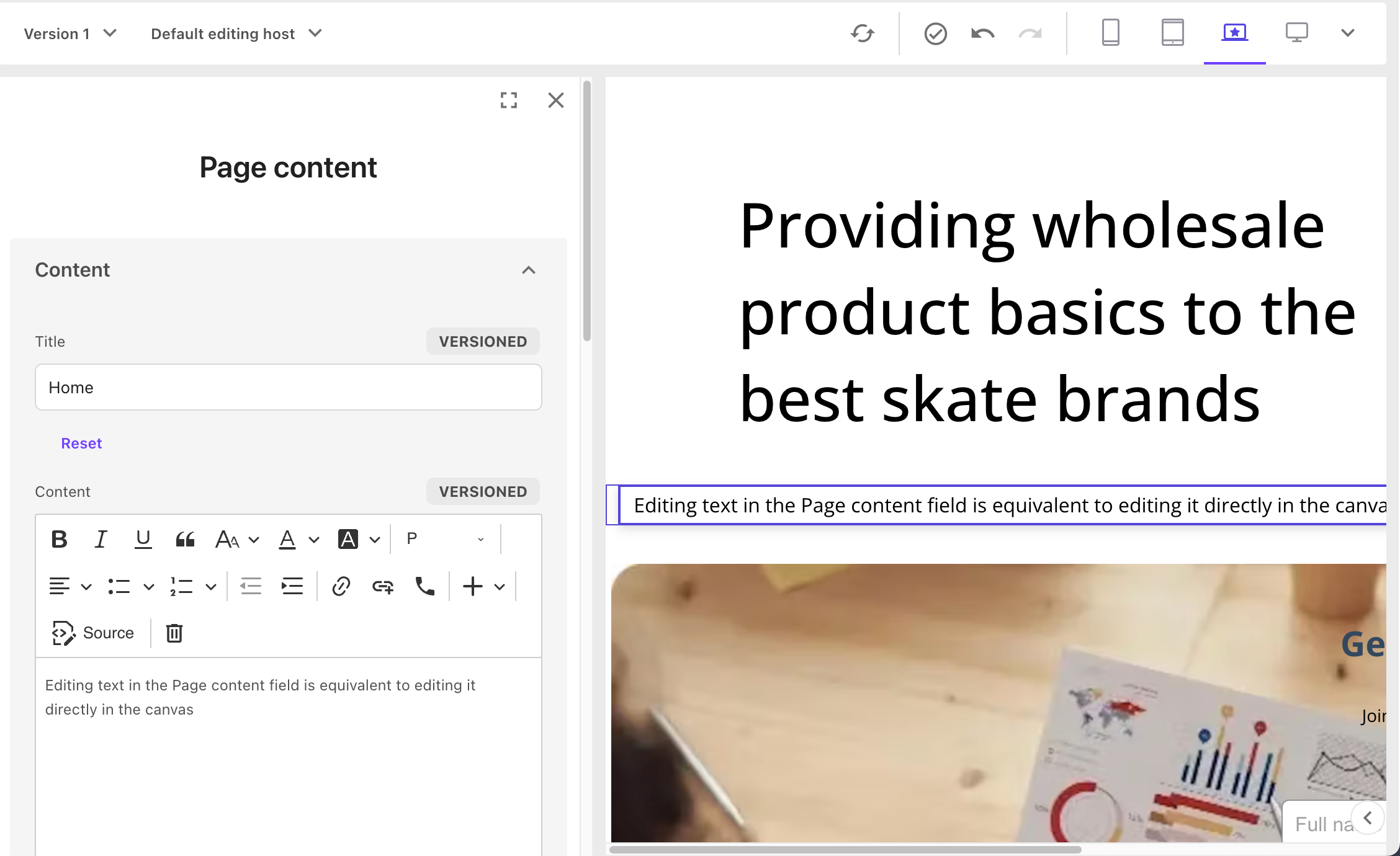Viewport: 1400px width, 856px height.
Task: Click the plus insert icon
Action: coord(473,586)
